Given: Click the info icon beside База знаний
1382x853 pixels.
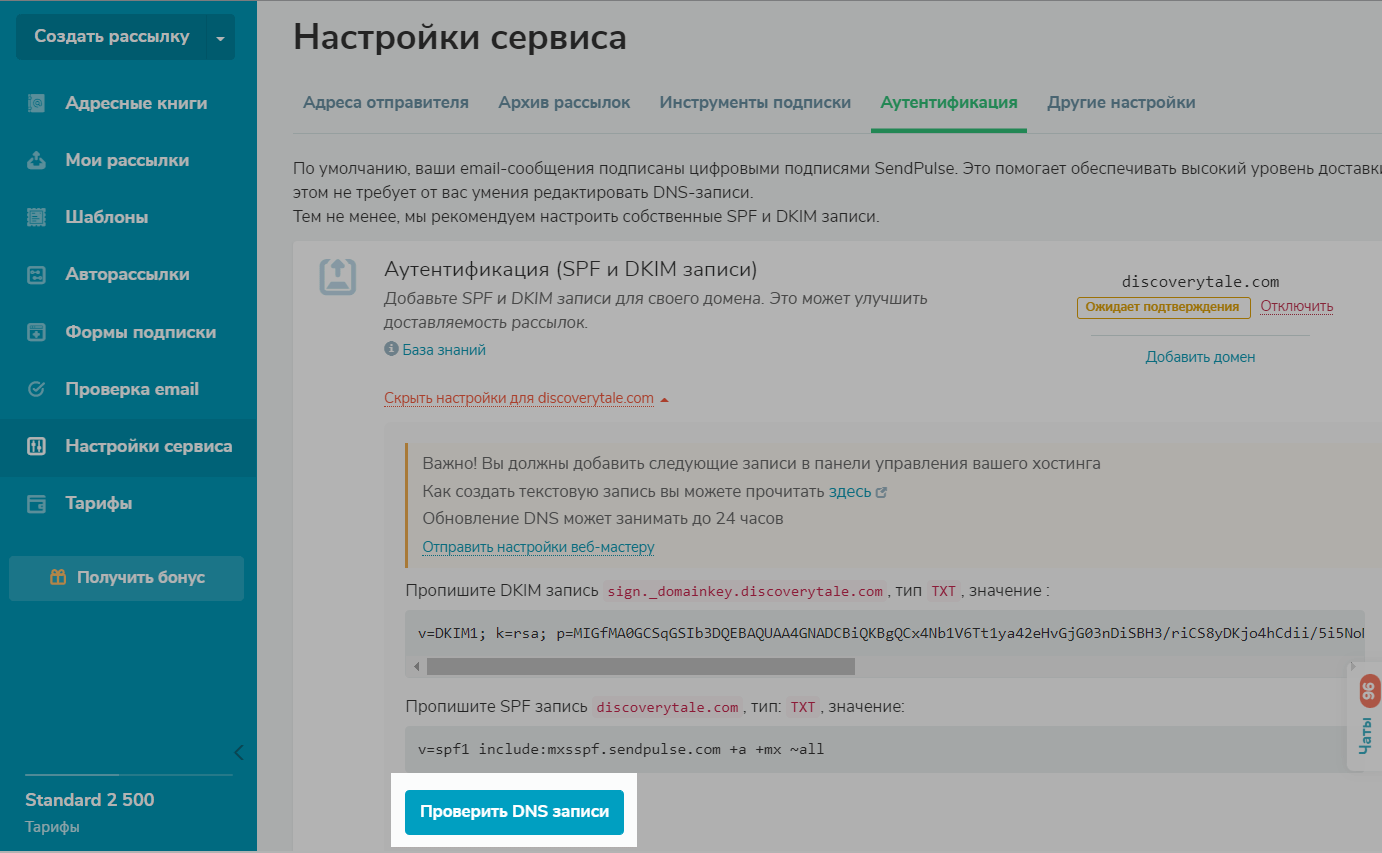Looking at the screenshot, I should (391, 350).
